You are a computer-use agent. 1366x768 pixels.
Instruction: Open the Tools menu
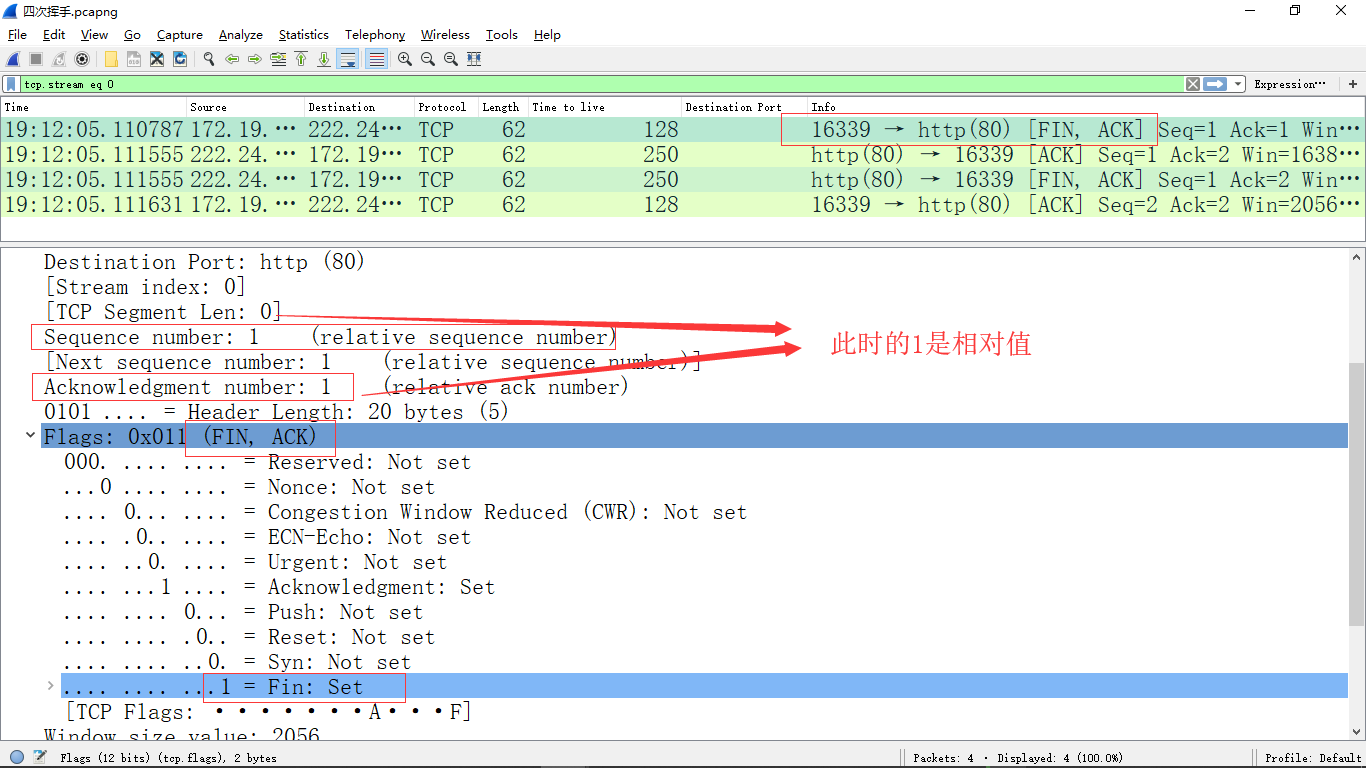point(501,35)
